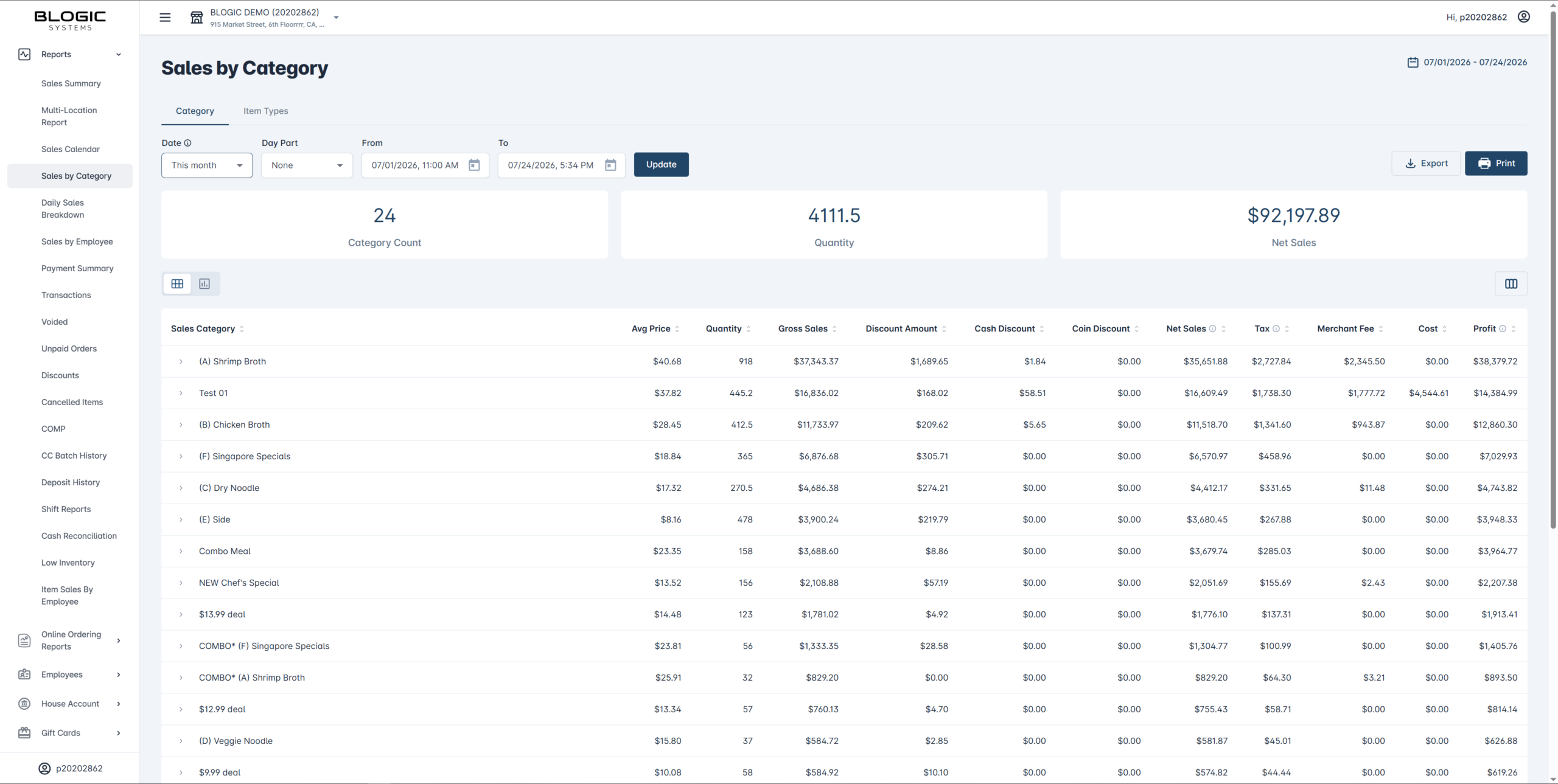Image resolution: width=1558 pixels, height=784 pixels.
Task: Expand the Gift Cards menu
Action: [119, 733]
